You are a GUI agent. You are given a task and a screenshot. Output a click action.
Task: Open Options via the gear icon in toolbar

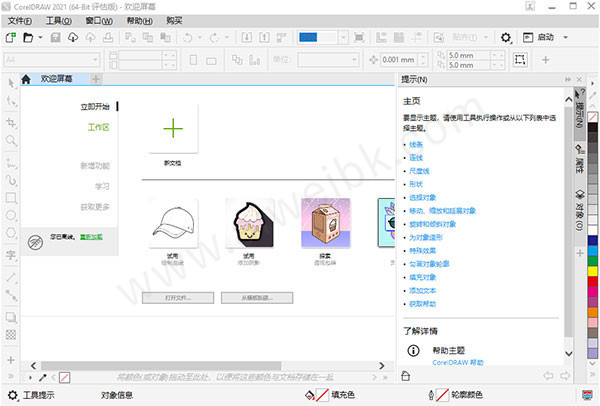tap(506, 38)
